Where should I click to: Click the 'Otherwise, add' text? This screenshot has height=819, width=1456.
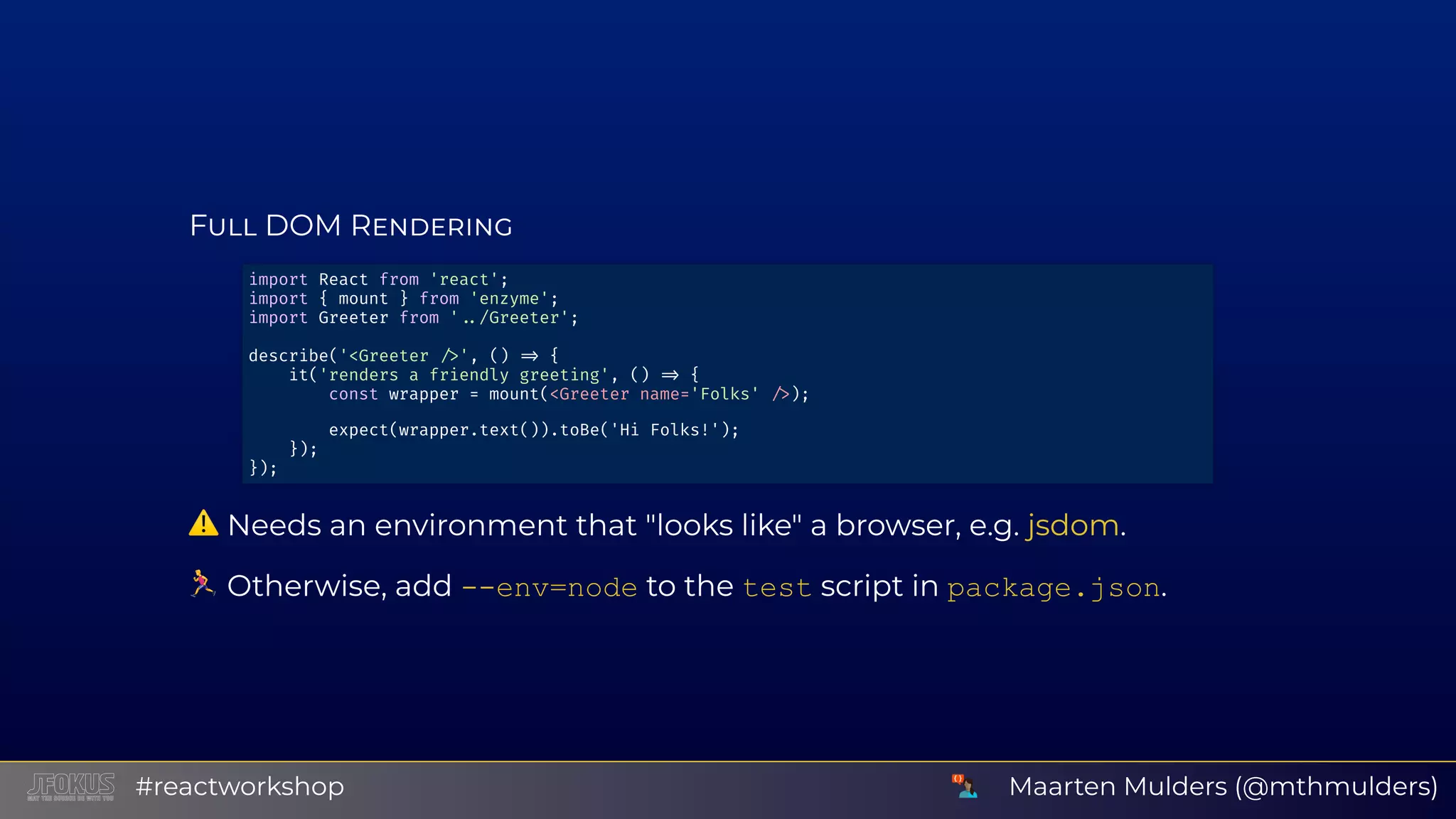[x=339, y=586]
